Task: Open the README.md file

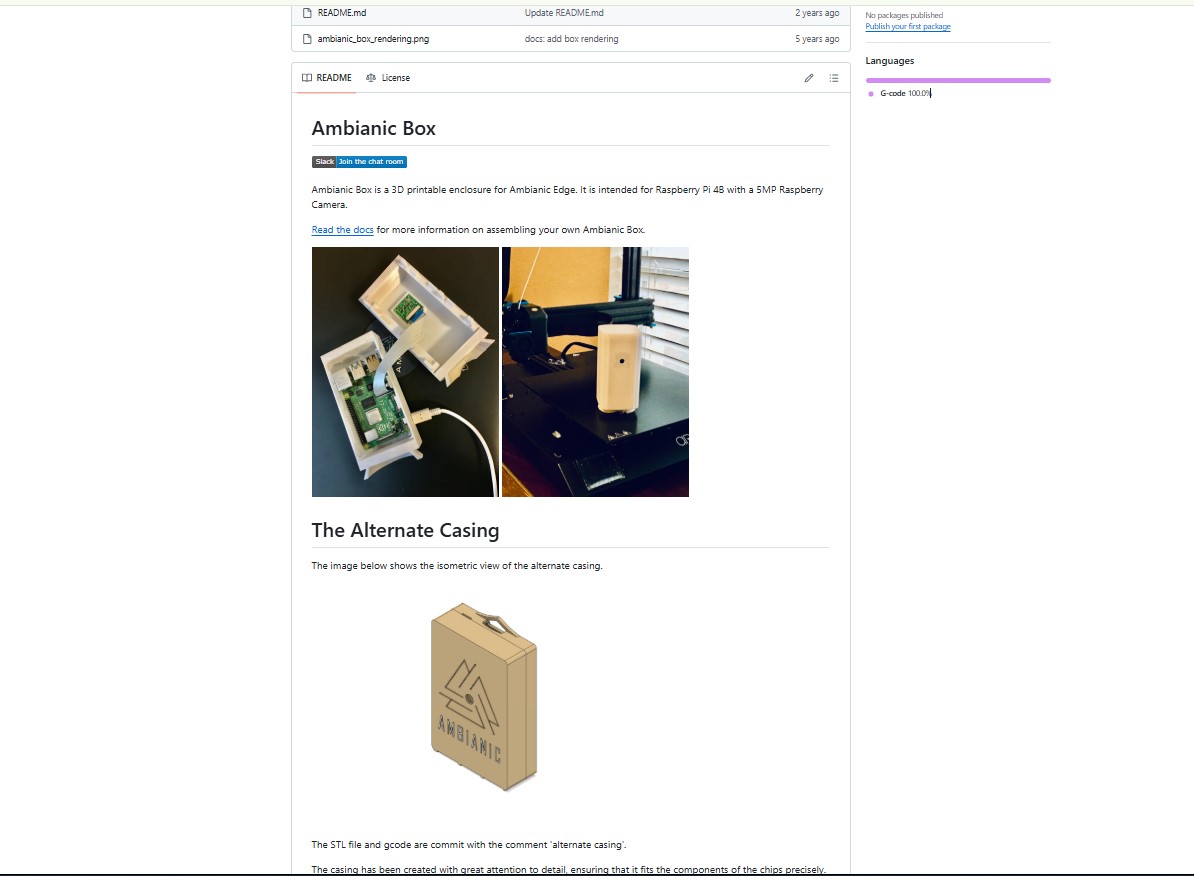Action: [x=342, y=13]
